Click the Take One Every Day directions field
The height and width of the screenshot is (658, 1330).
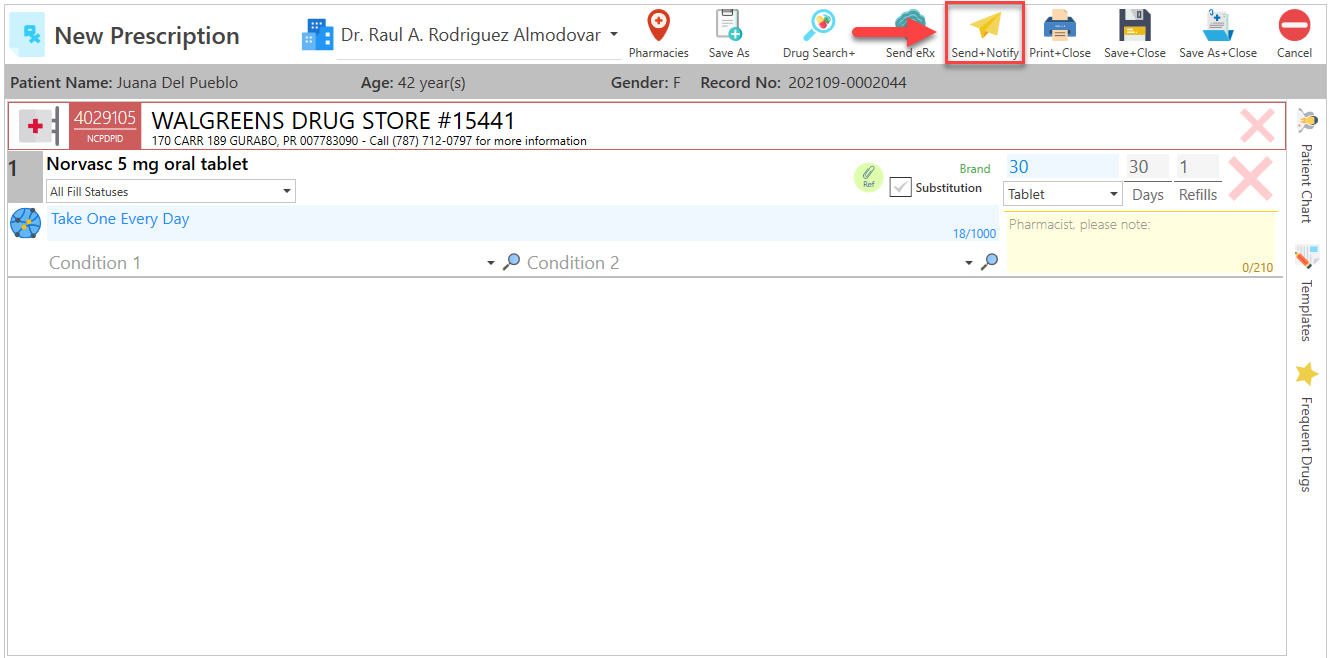(x=522, y=223)
